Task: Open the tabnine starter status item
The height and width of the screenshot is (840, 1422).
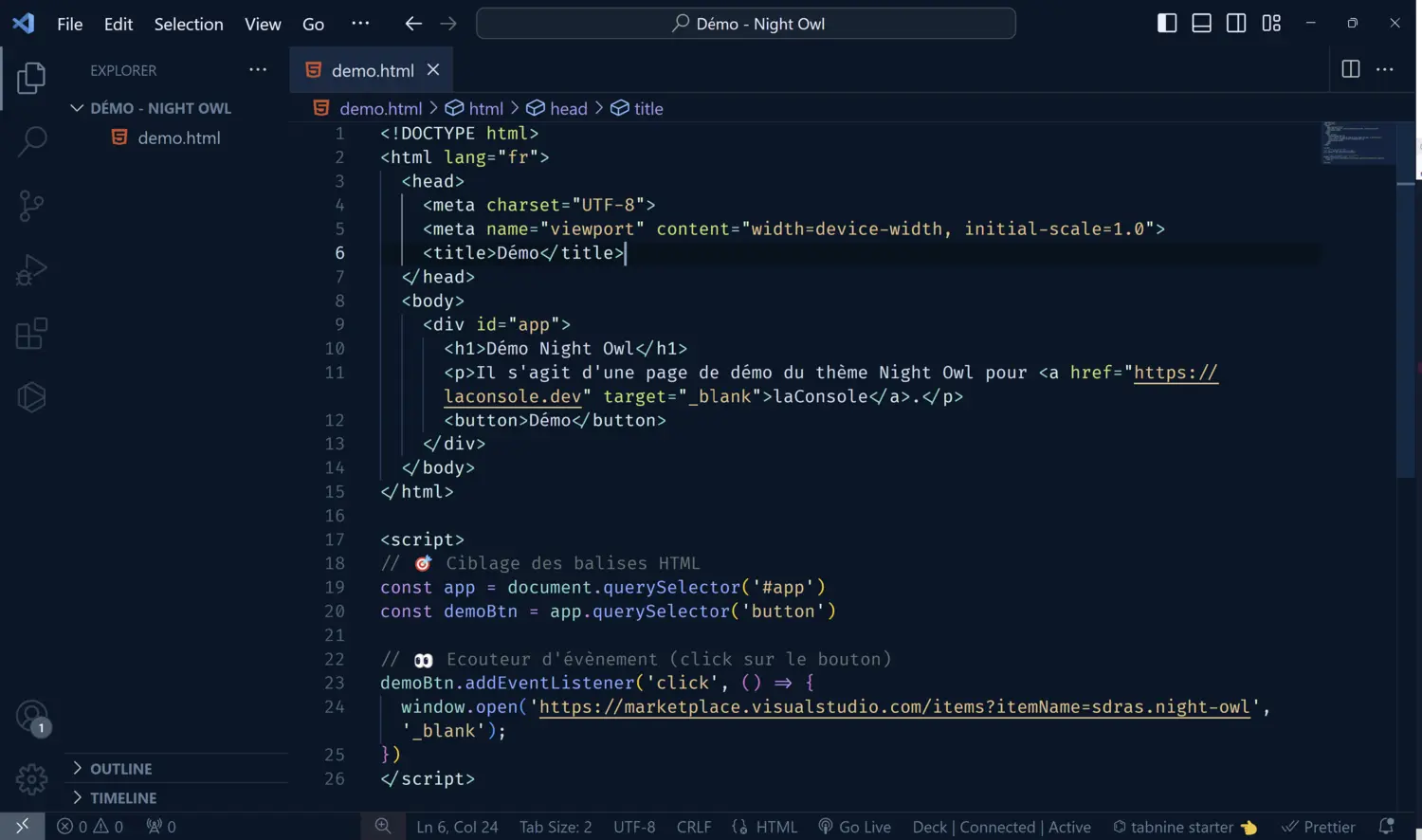Action: 1184,827
